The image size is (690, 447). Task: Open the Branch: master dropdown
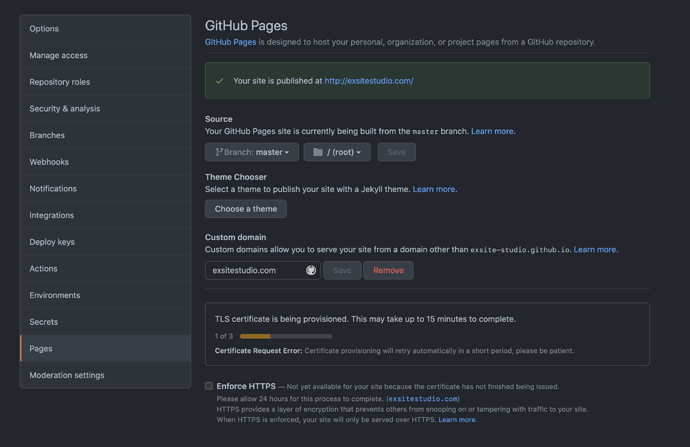click(x=252, y=152)
